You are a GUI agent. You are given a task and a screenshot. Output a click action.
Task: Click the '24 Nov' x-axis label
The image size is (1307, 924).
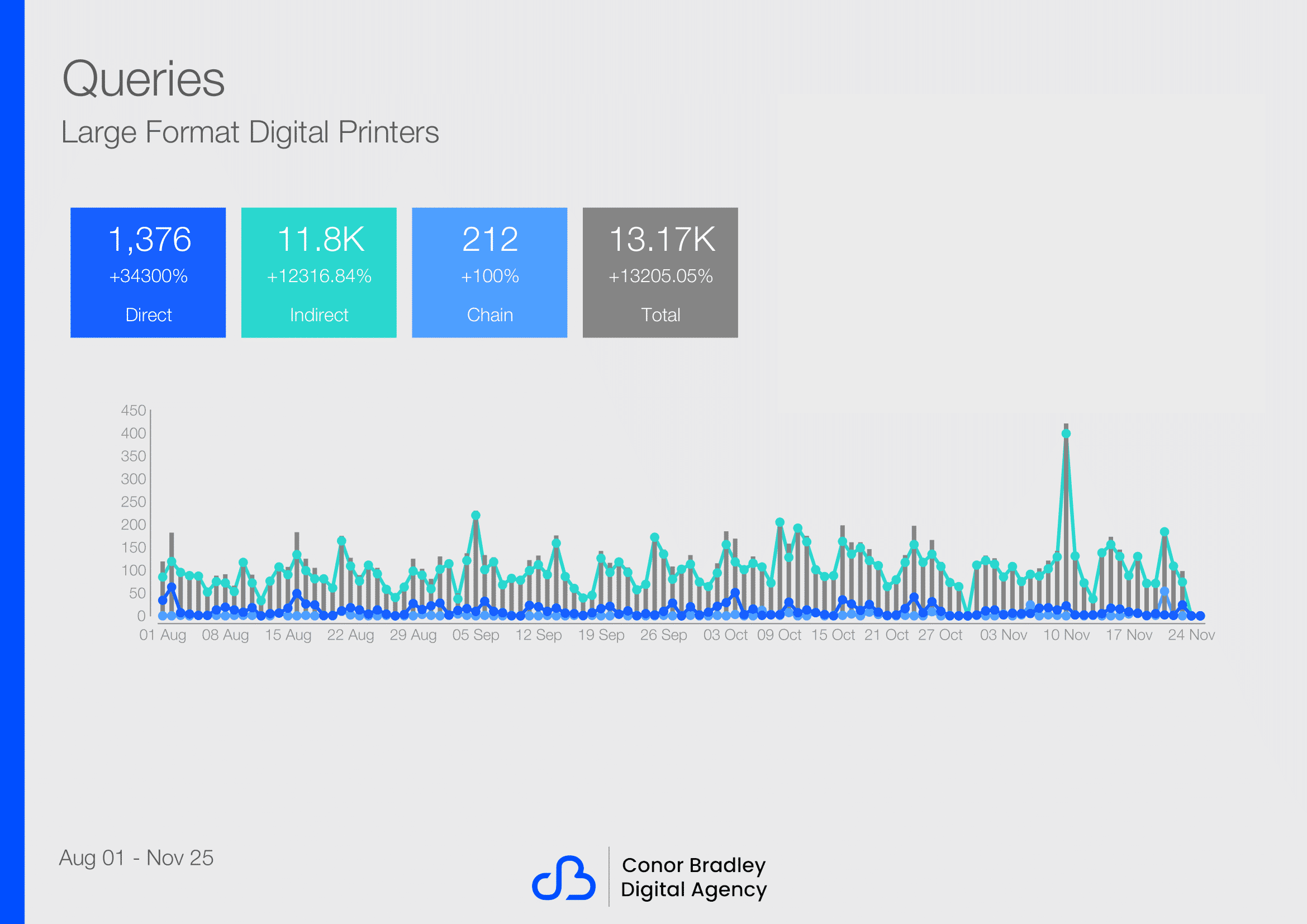(x=1191, y=635)
